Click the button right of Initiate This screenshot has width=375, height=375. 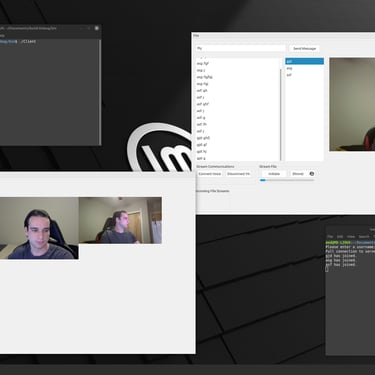[298, 174]
